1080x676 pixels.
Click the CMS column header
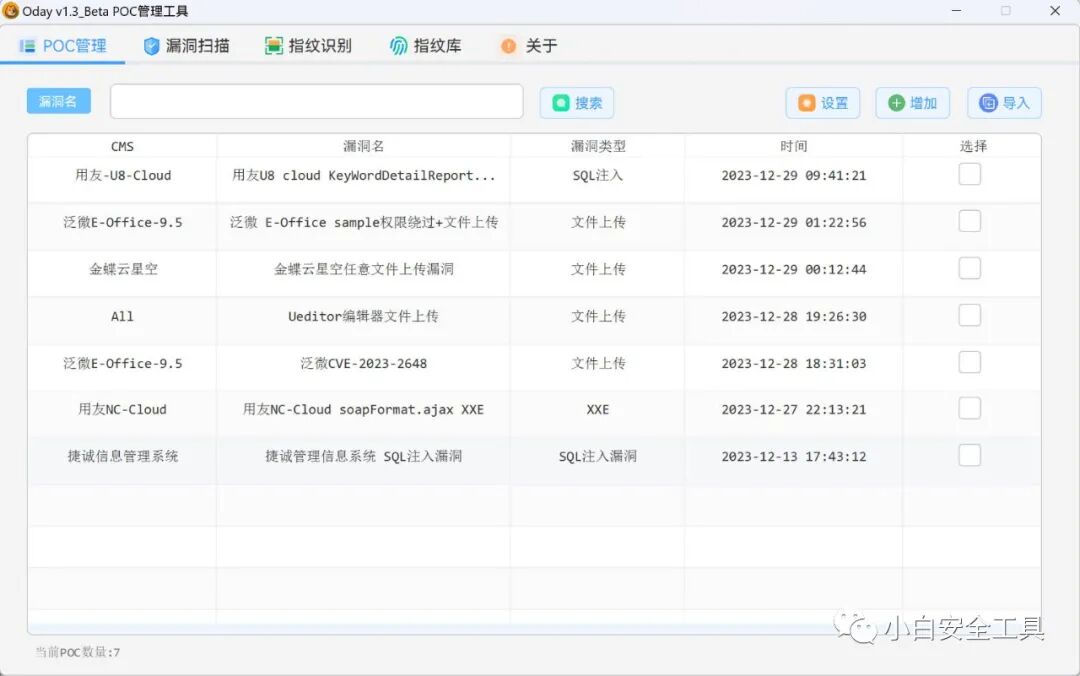tap(123, 146)
